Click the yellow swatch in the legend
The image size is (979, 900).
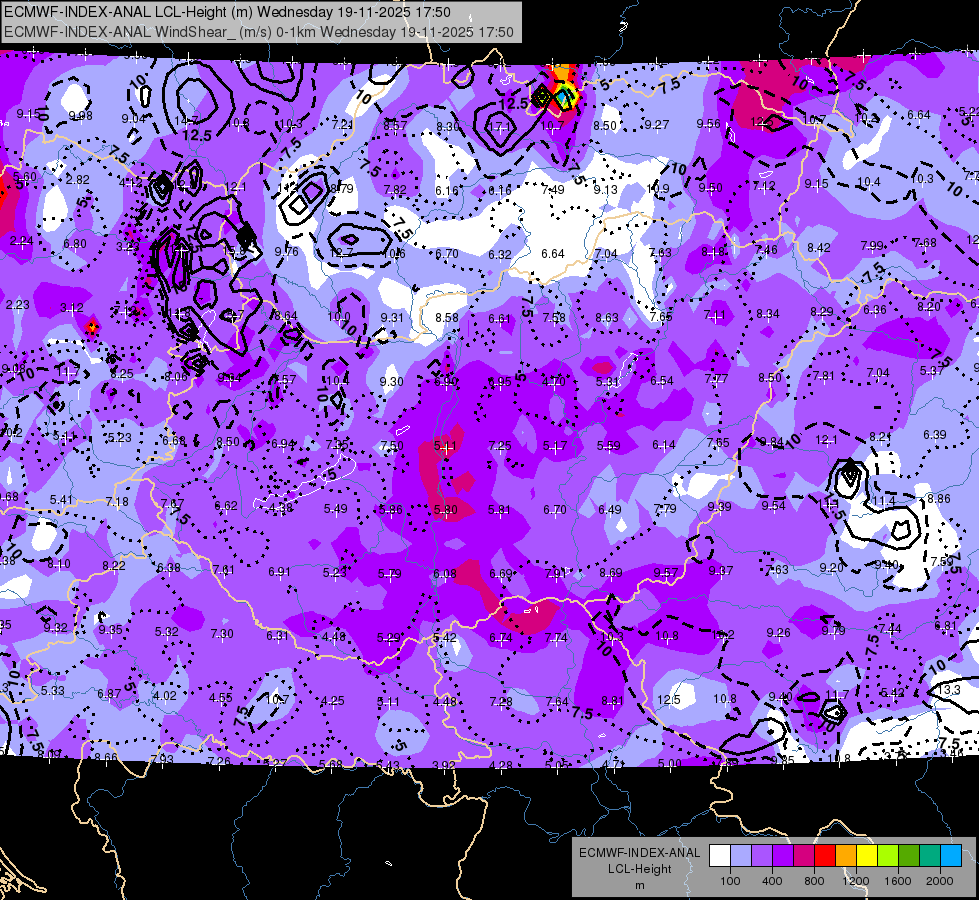[867, 856]
